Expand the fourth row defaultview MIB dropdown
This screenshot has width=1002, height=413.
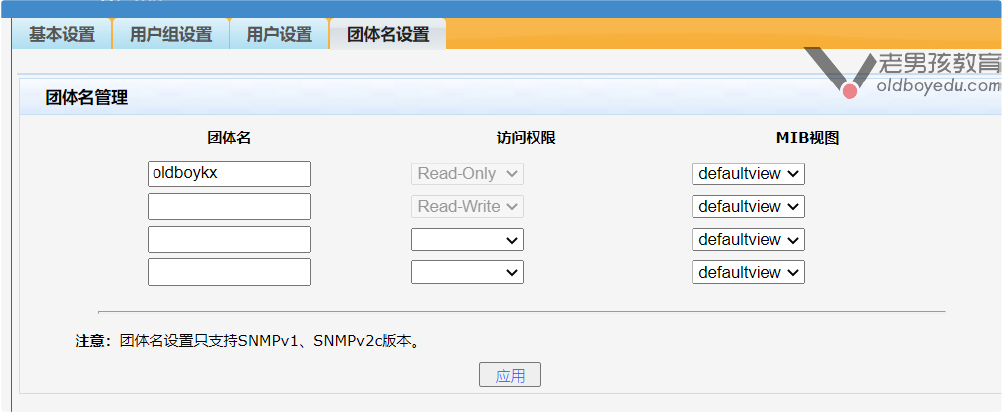(748, 272)
